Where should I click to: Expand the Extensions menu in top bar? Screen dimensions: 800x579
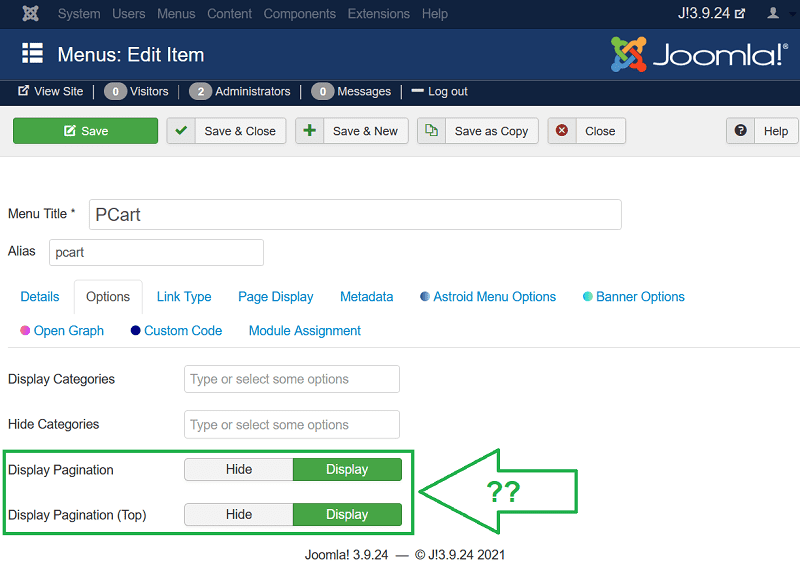[378, 14]
